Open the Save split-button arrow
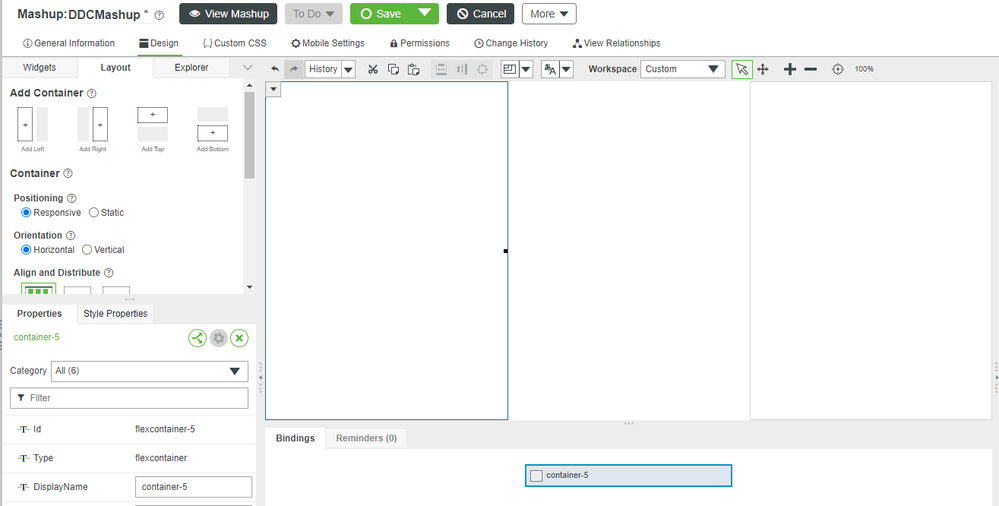Screen dimensions: 999x506 (424, 13)
